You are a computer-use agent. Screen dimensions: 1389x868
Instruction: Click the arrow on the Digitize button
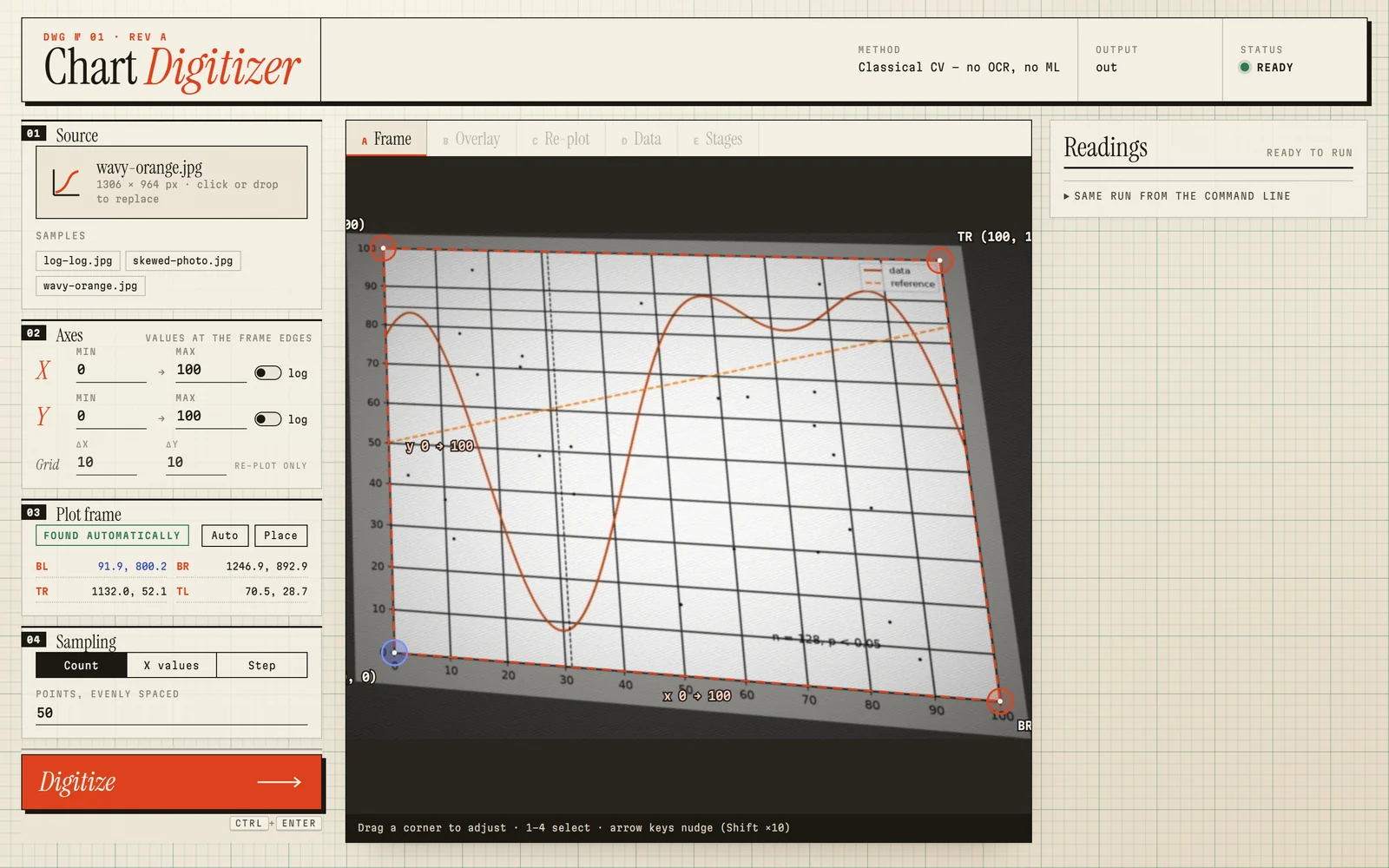tap(279, 782)
